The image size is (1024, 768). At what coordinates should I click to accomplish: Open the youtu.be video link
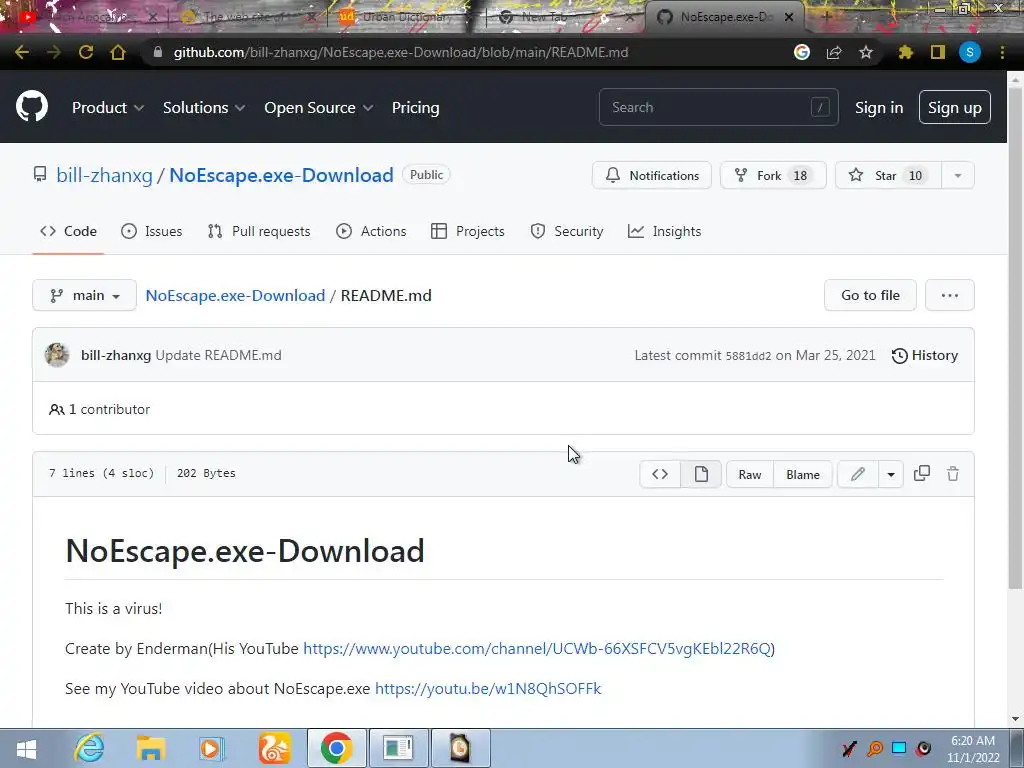pyautogui.click(x=488, y=688)
